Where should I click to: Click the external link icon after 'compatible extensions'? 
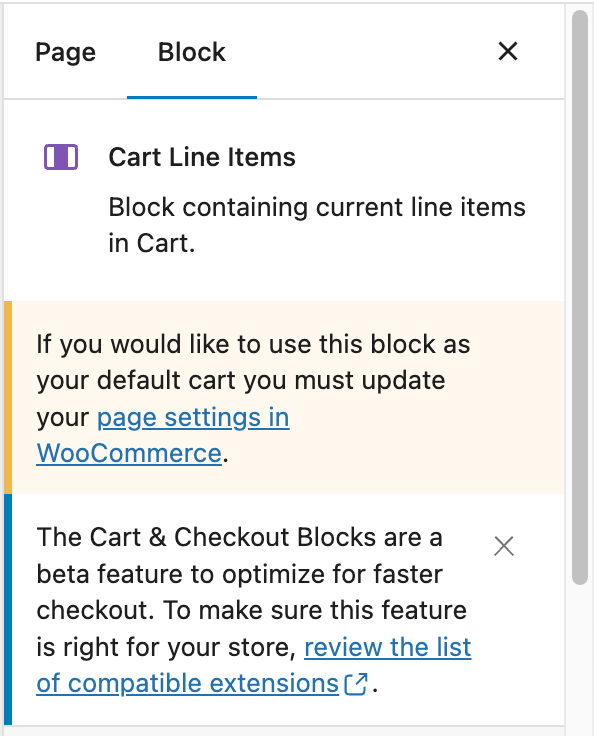(356, 684)
